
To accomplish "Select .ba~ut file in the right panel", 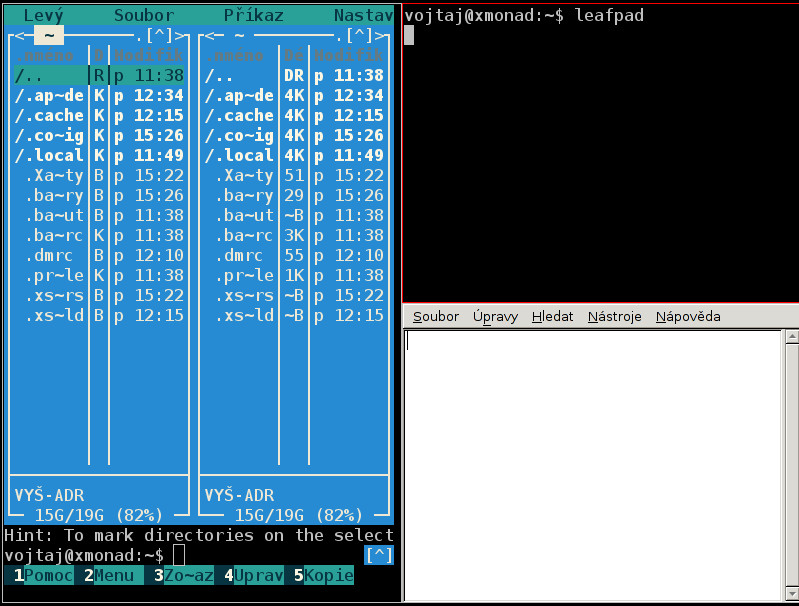I will 294,216.
